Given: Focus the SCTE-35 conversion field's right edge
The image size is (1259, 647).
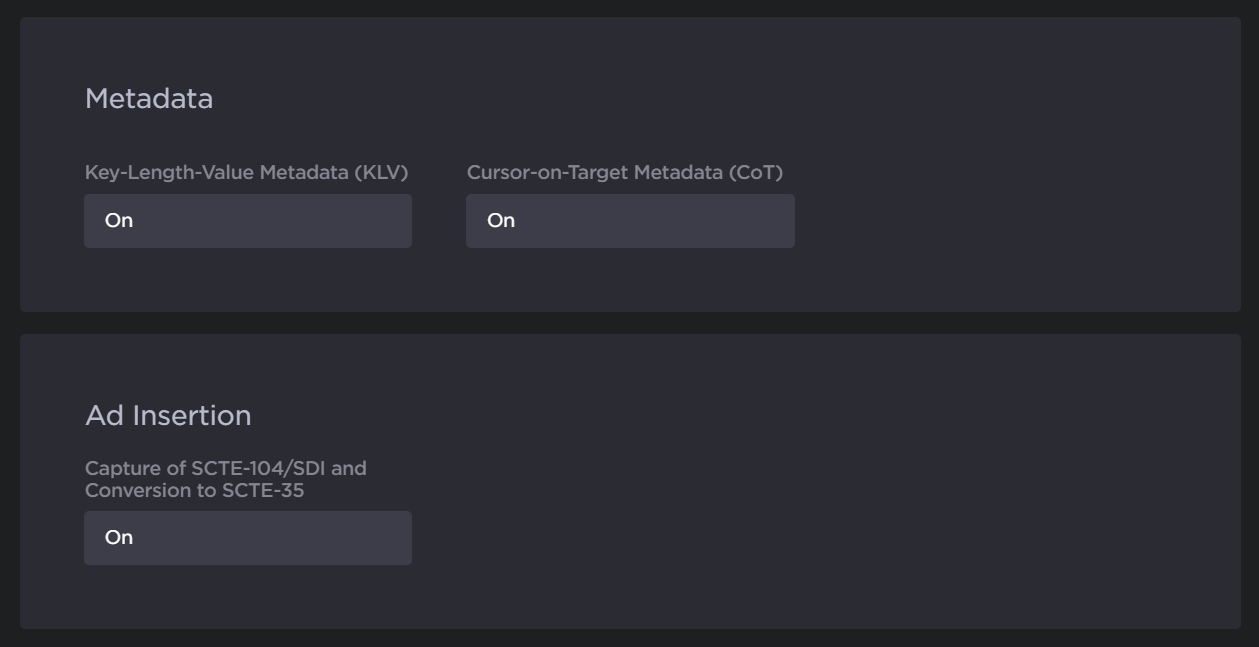Looking at the screenshot, I should click(400, 538).
